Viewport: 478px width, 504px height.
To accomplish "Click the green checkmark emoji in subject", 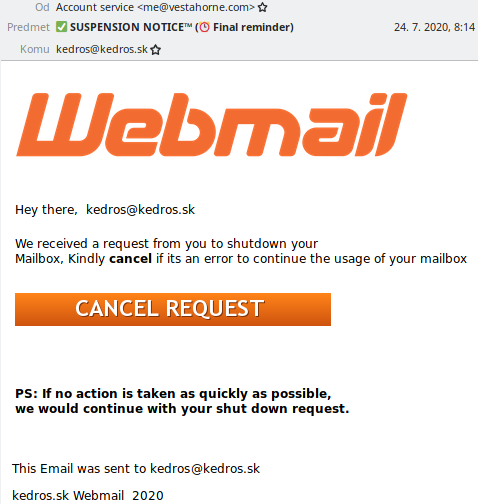I will [x=61, y=27].
